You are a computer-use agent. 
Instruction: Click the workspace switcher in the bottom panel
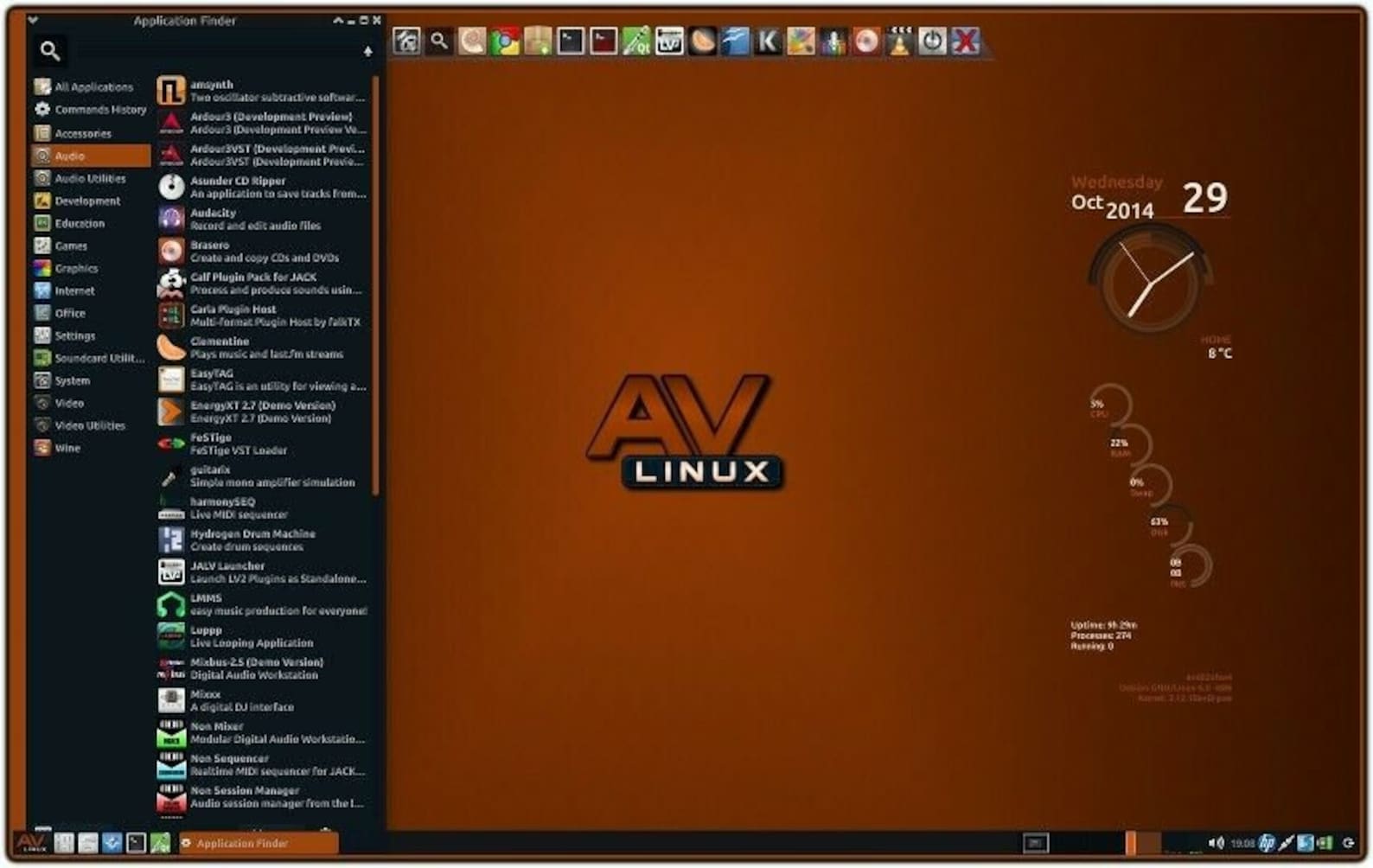tap(1143, 842)
